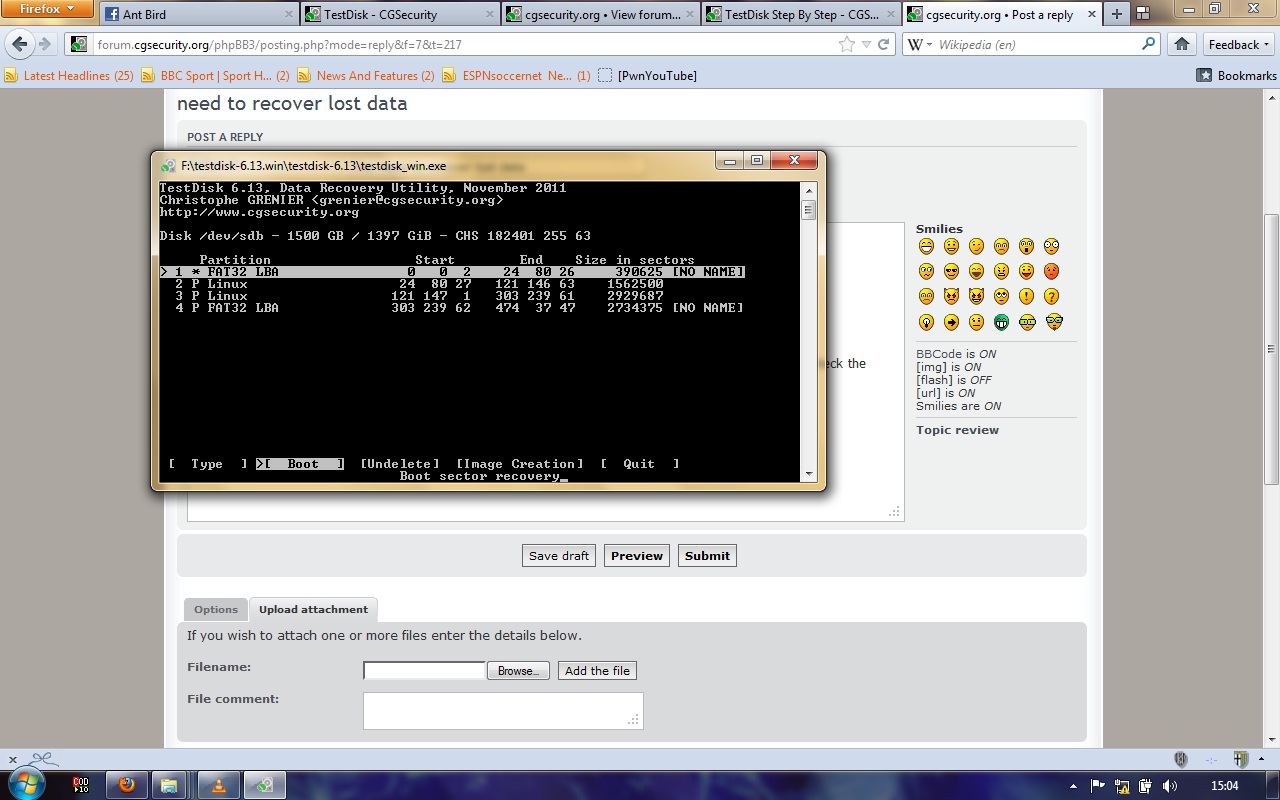Insert the bearded geek smiley with glasses
The image size is (1280, 800).
point(1053,322)
